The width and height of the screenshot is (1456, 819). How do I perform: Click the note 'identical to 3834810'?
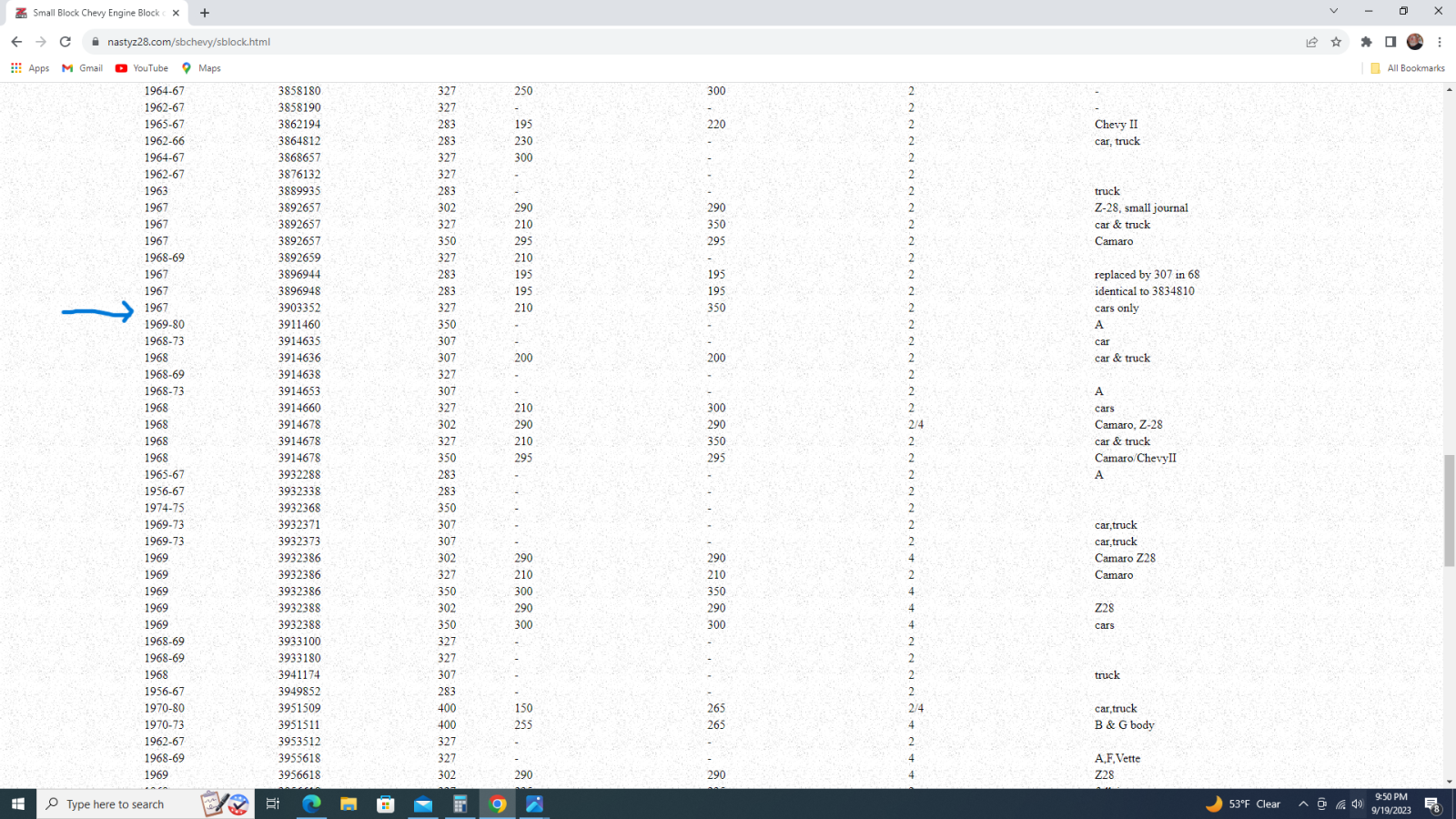1144,291
